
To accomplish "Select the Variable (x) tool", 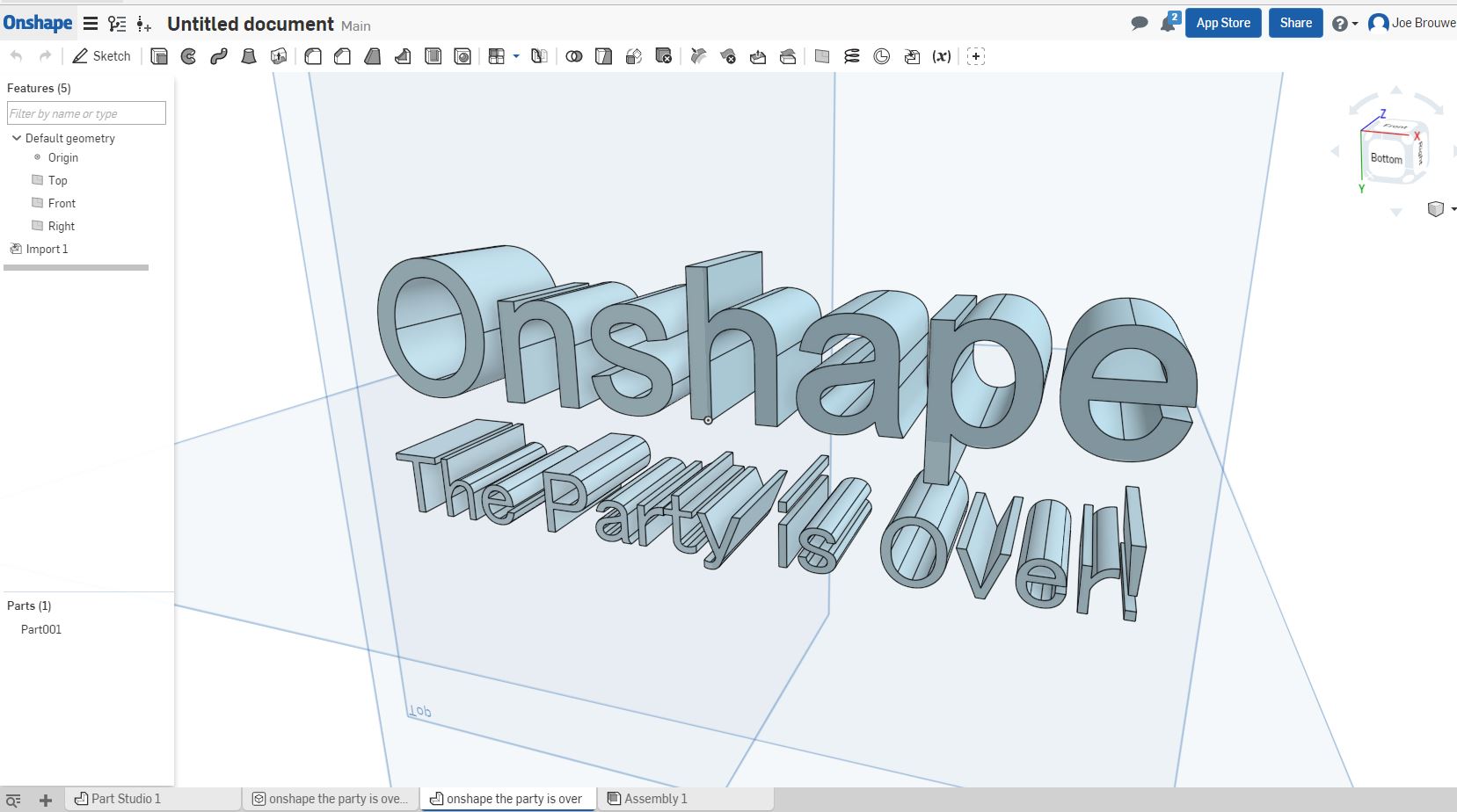I will 942,56.
